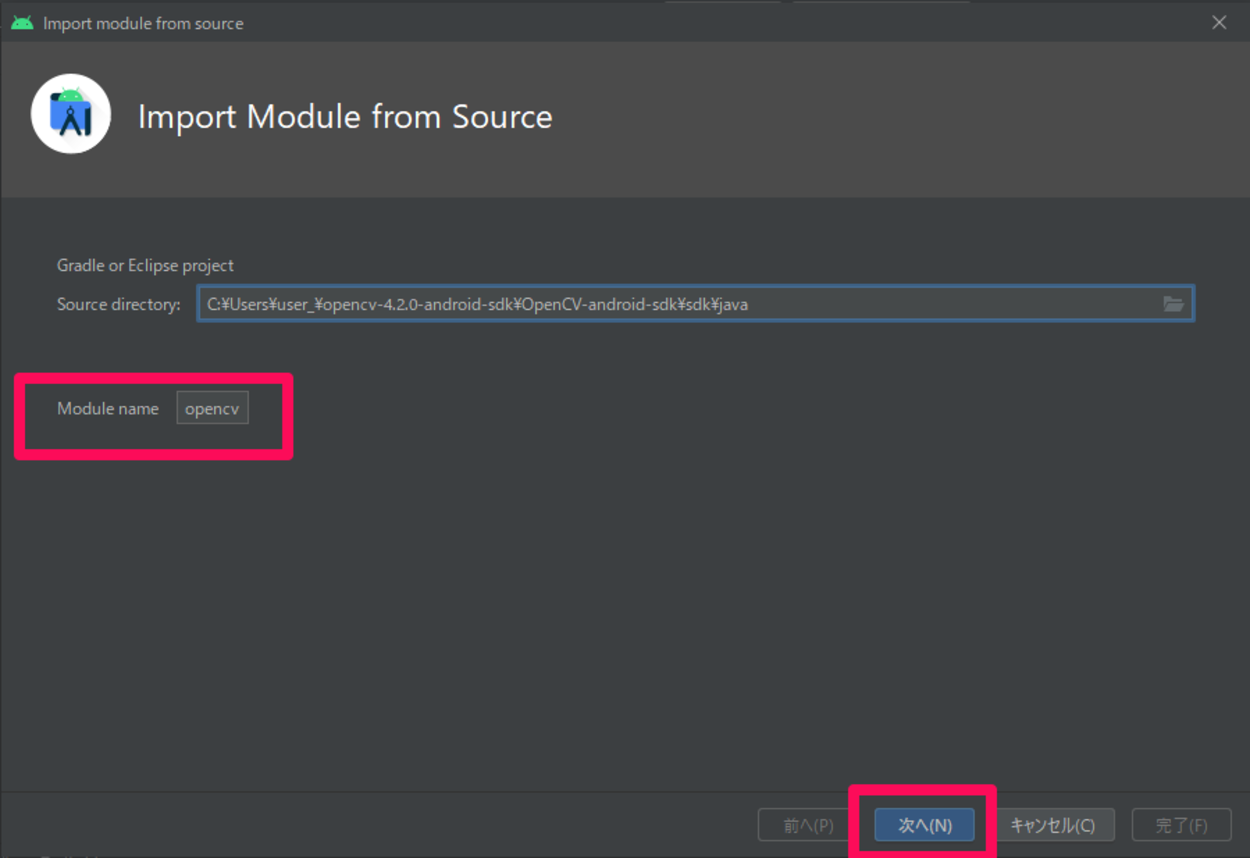1250x858 pixels.
Task: Click the Android Studio logo in the dialog header
Action: pos(70,114)
